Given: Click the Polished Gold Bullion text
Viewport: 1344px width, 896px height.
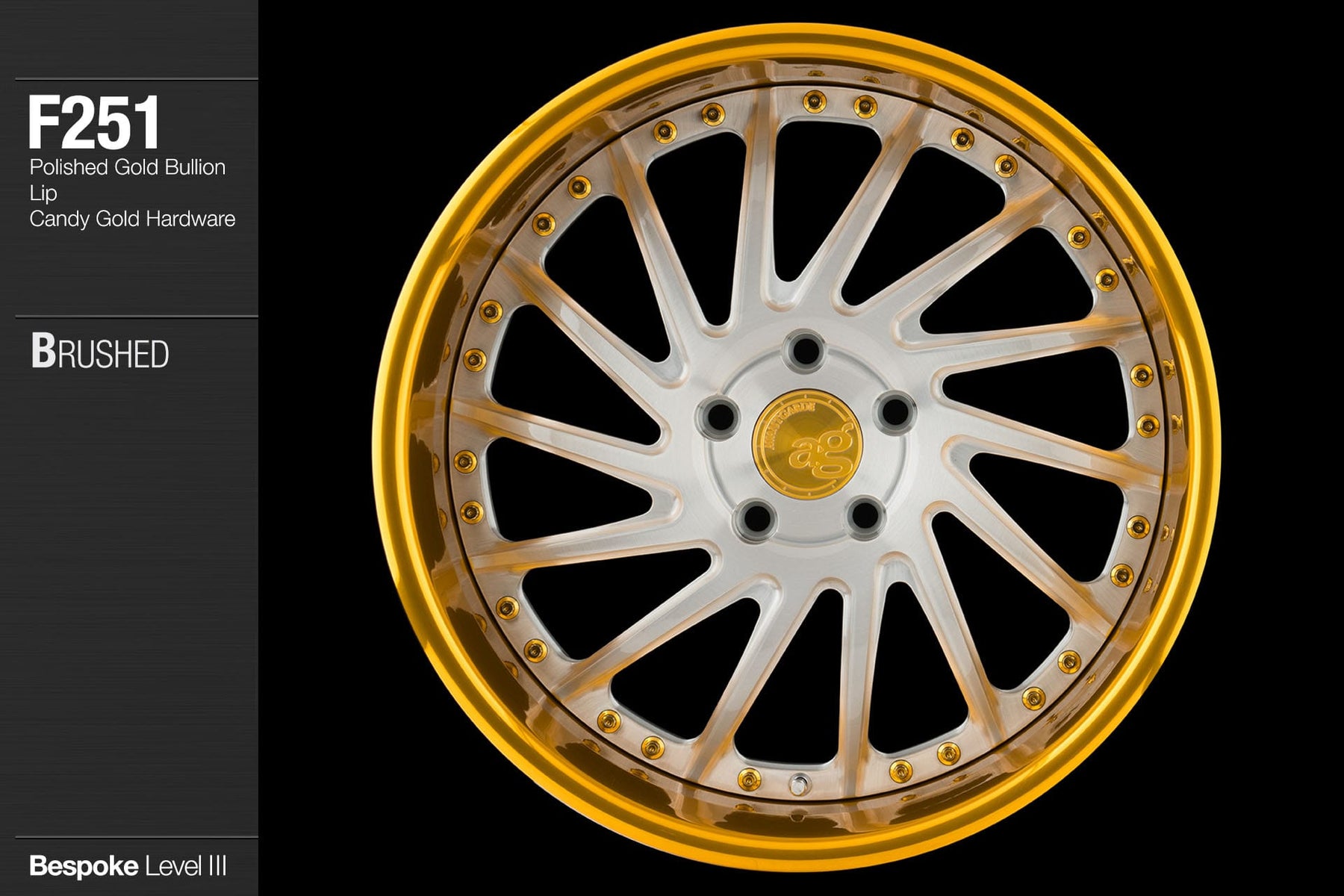Looking at the screenshot, I should tap(127, 167).
